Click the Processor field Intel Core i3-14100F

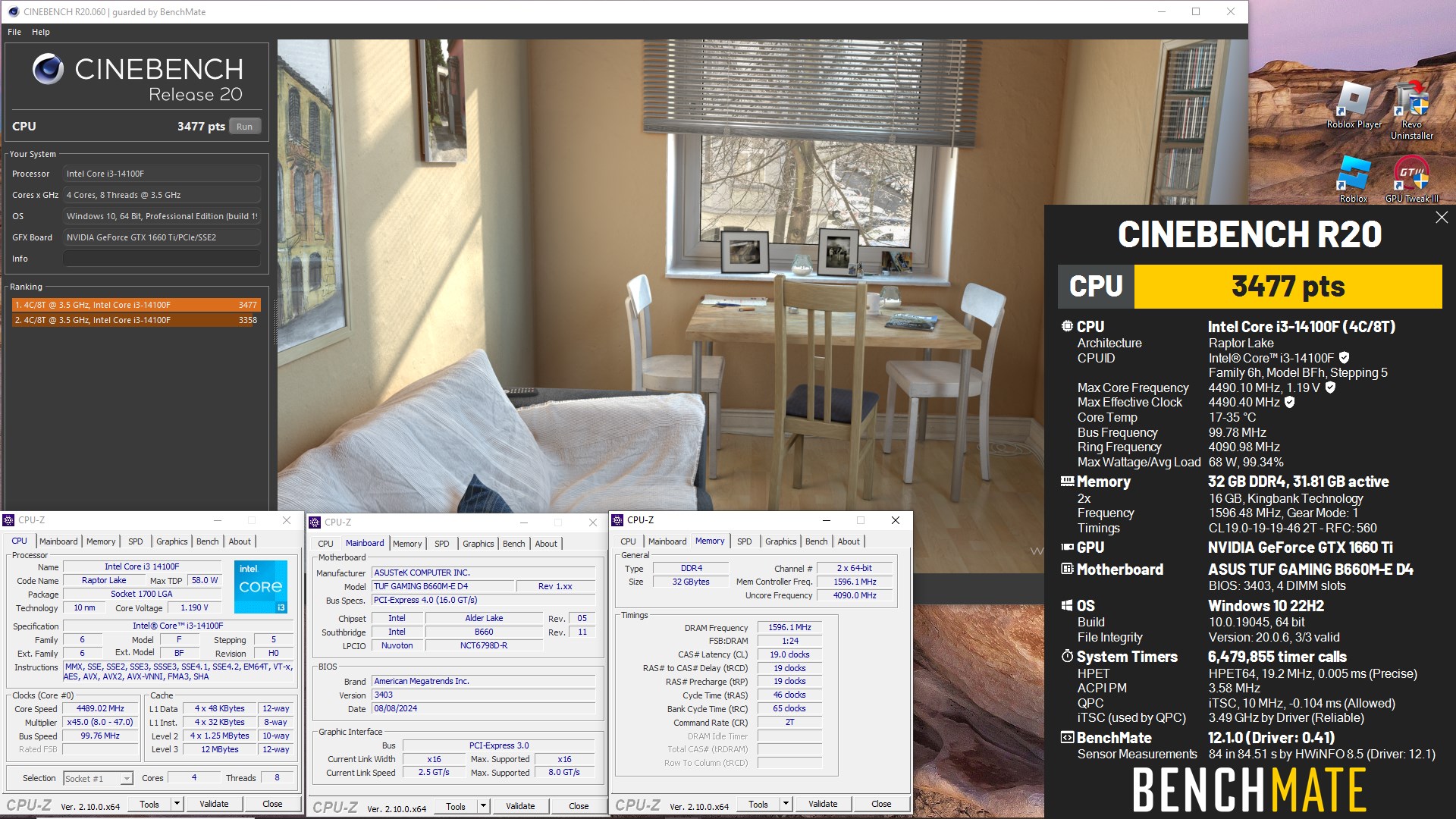(162, 174)
